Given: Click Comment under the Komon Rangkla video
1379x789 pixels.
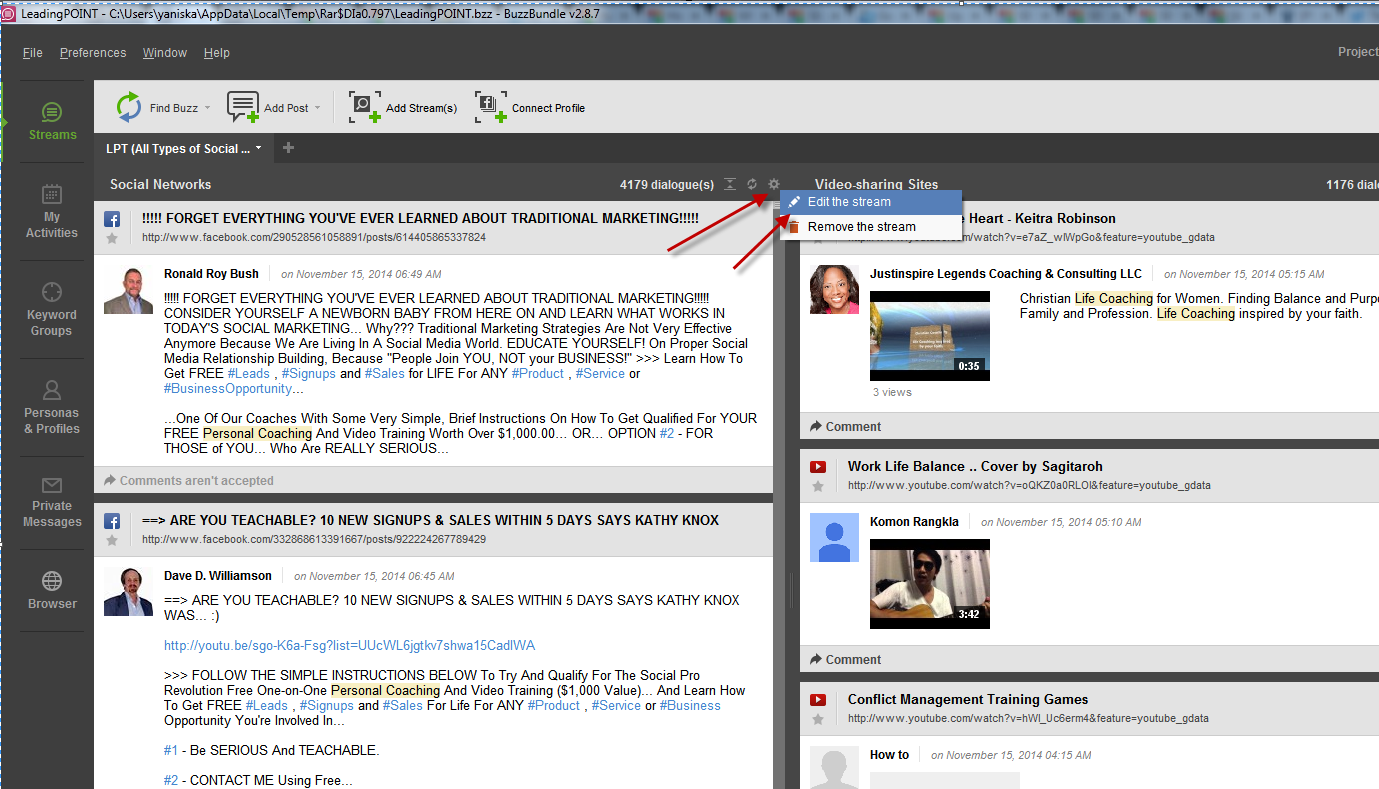Looking at the screenshot, I should [x=845, y=660].
